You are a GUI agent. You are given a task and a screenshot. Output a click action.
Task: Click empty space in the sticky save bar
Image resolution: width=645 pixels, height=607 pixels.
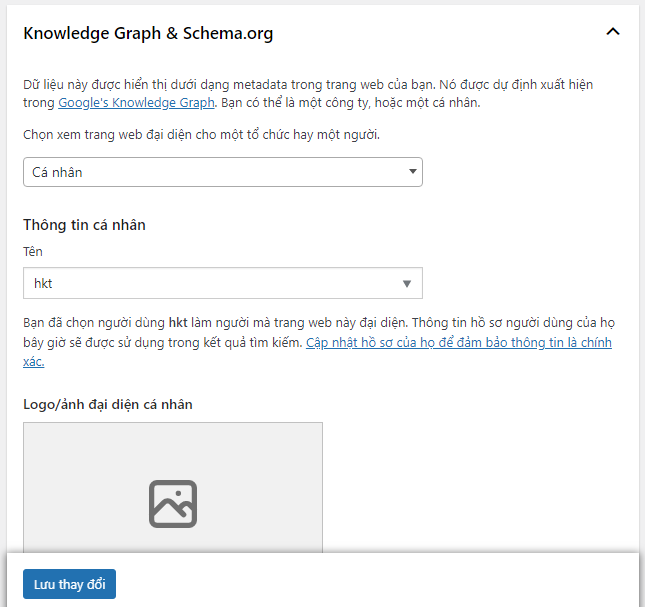tap(380, 584)
